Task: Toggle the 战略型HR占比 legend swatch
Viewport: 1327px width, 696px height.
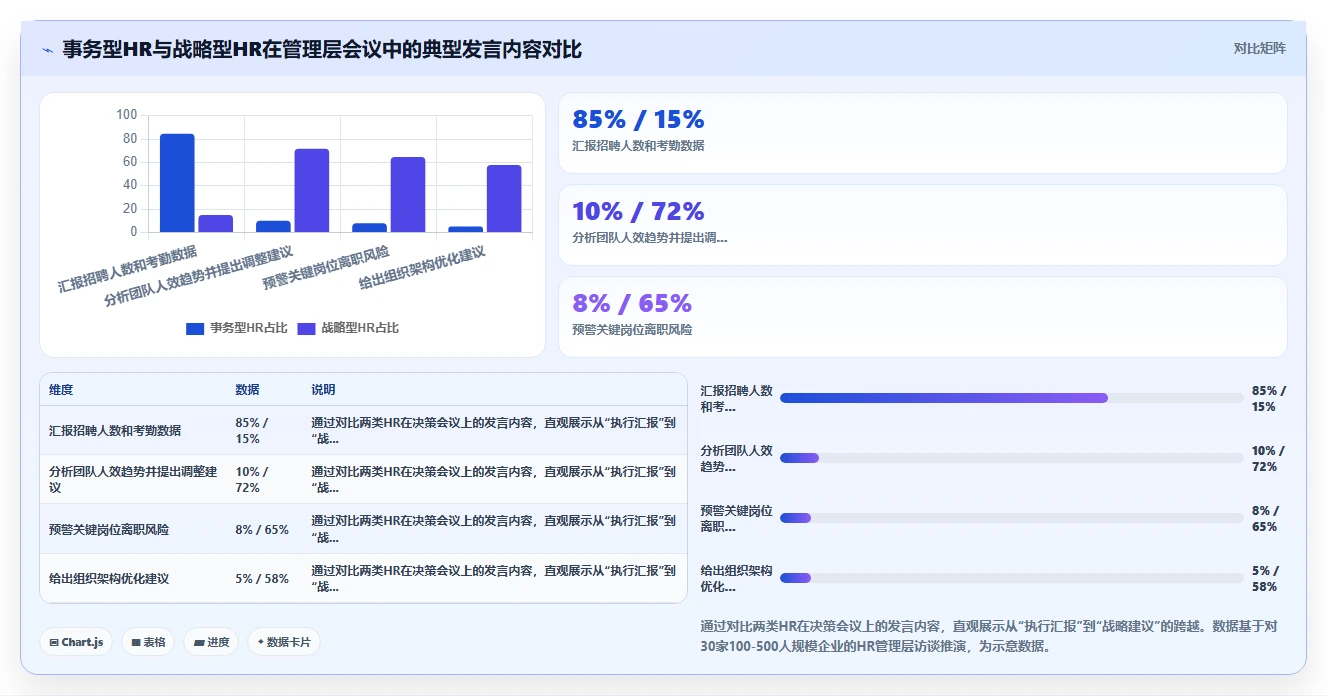Action: [307, 328]
